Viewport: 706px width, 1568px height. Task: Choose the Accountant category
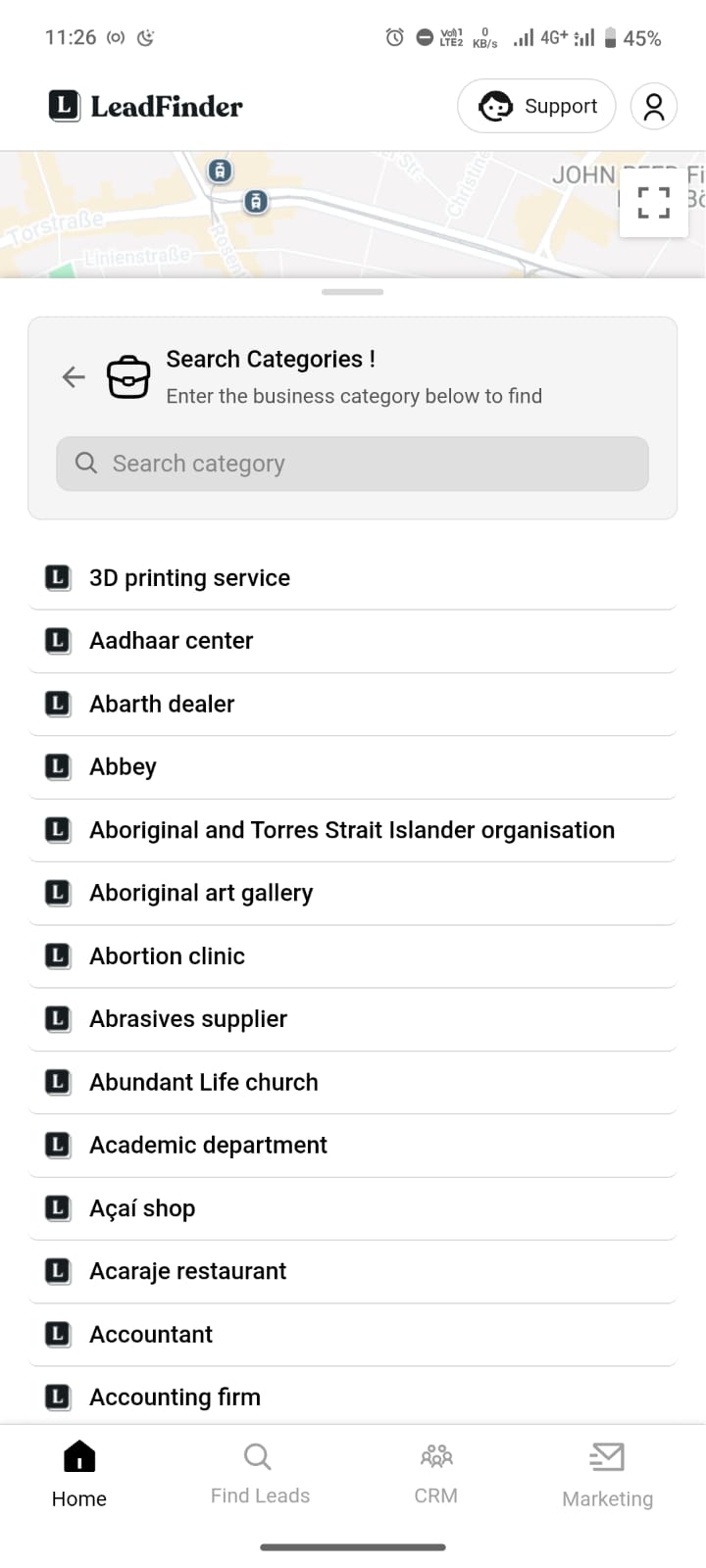point(352,1334)
